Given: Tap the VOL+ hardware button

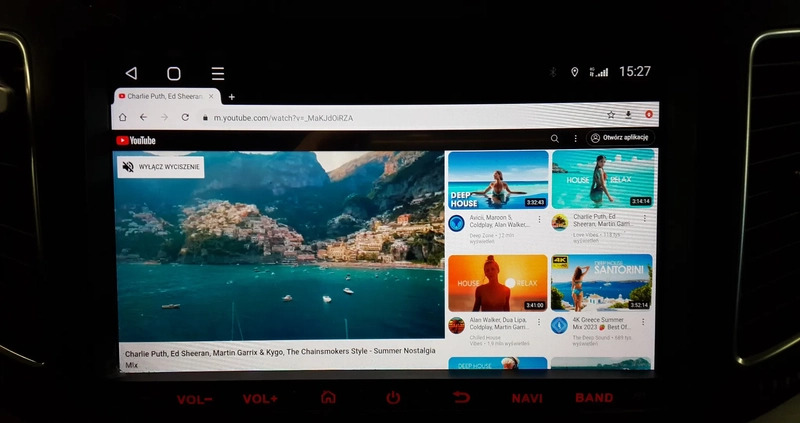Looking at the screenshot, I should 260,399.
